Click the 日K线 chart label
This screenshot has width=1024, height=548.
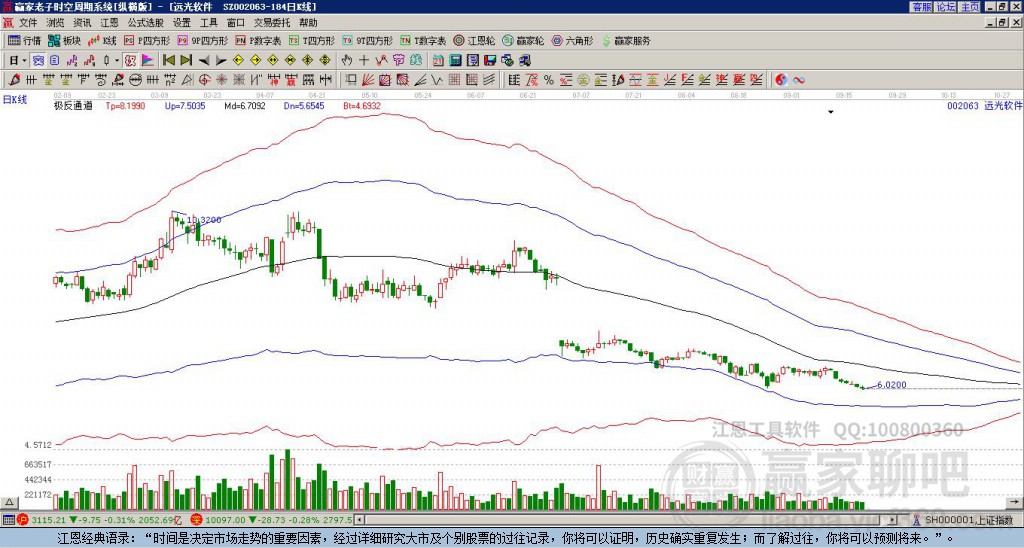(x=14, y=99)
